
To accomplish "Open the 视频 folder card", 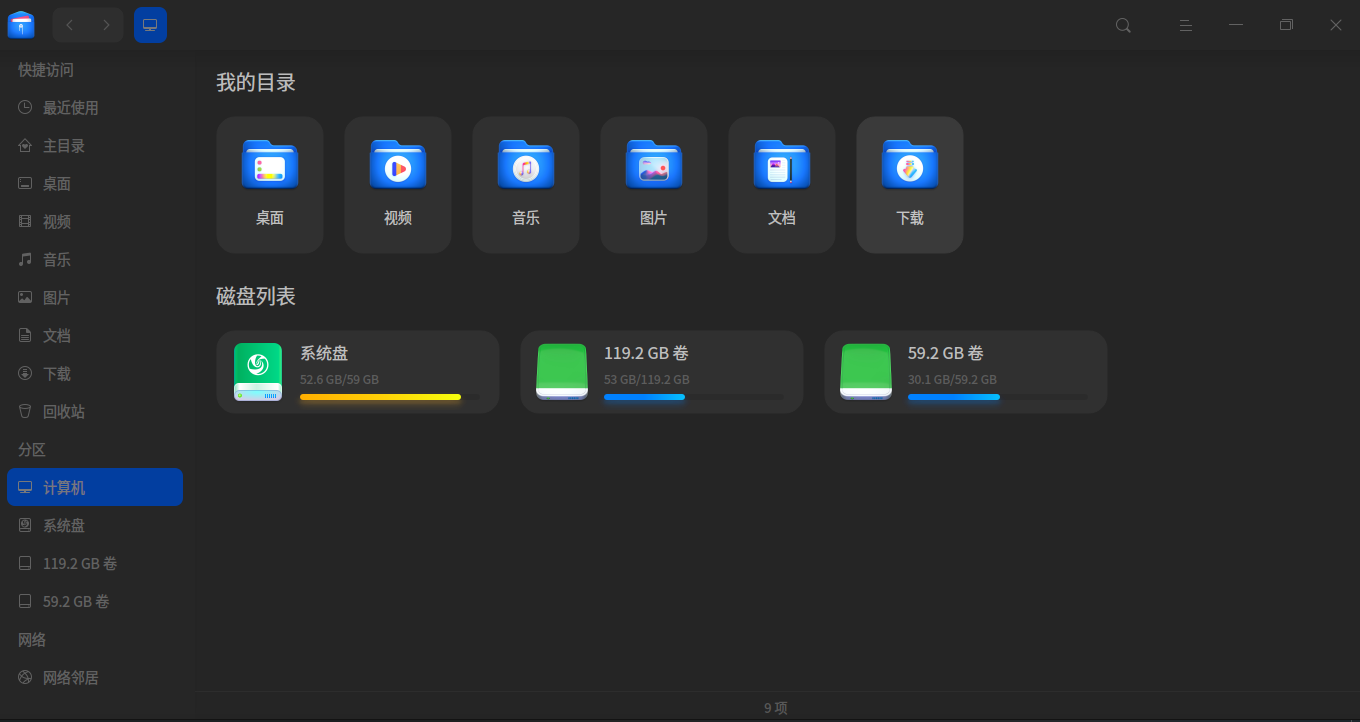I will tap(398, 185).
